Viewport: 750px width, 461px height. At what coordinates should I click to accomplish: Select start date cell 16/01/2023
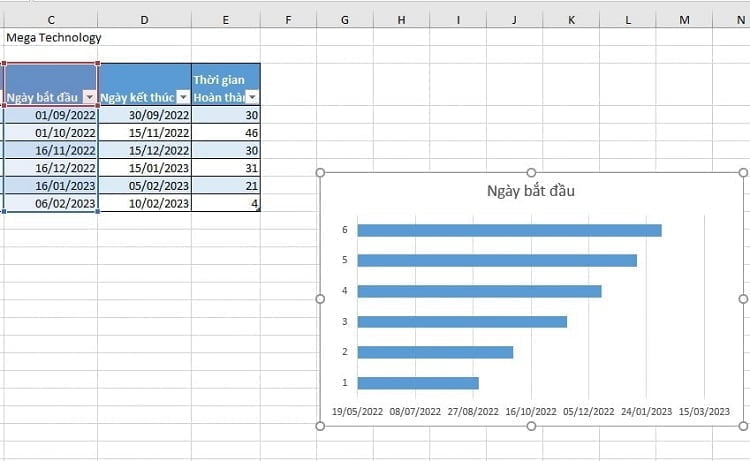coord(51,186)
